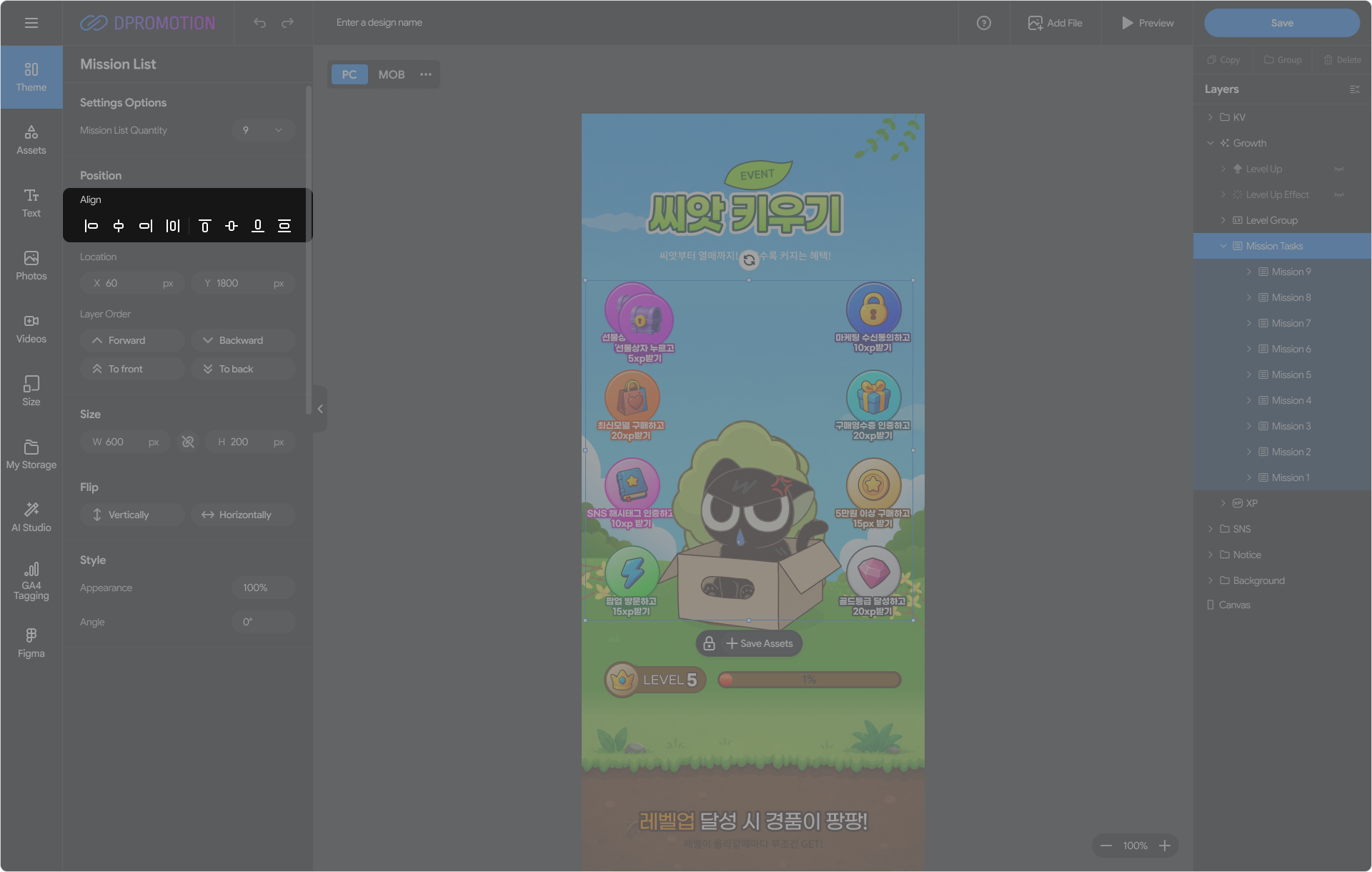Open the Size sidebar panel
The height and width of the screenshot is (872, 1372).
31,392
